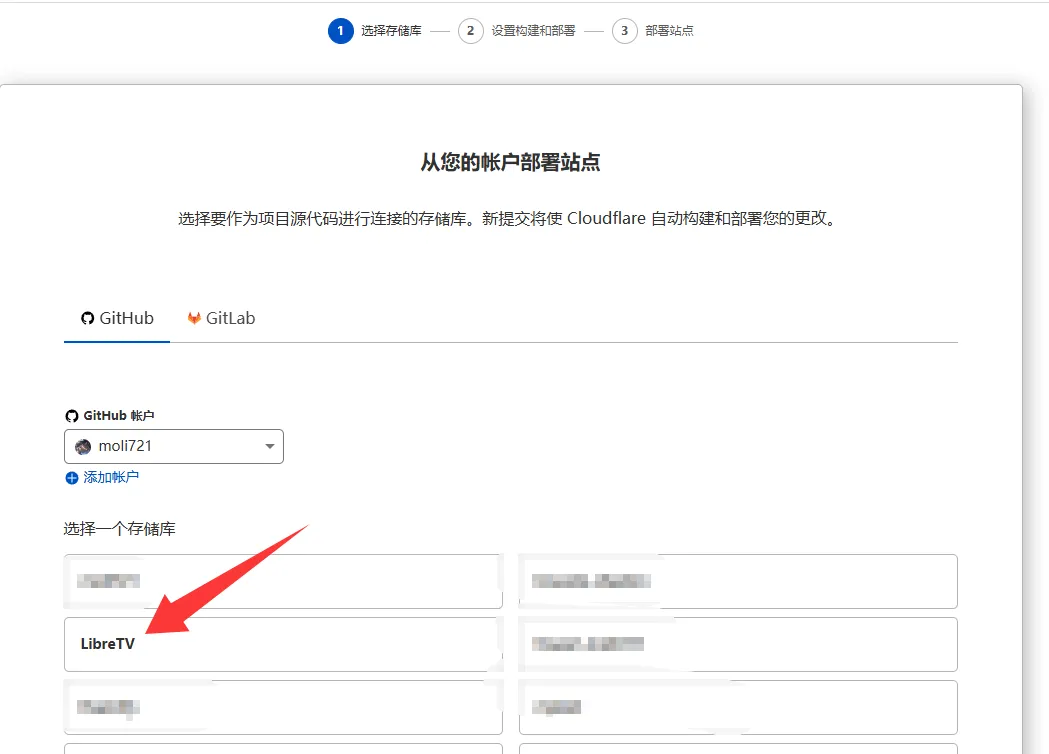Open the moli721 GitHub account dropdown
The width and height of the screenshot is (1049, 754).
pos(174,446)
